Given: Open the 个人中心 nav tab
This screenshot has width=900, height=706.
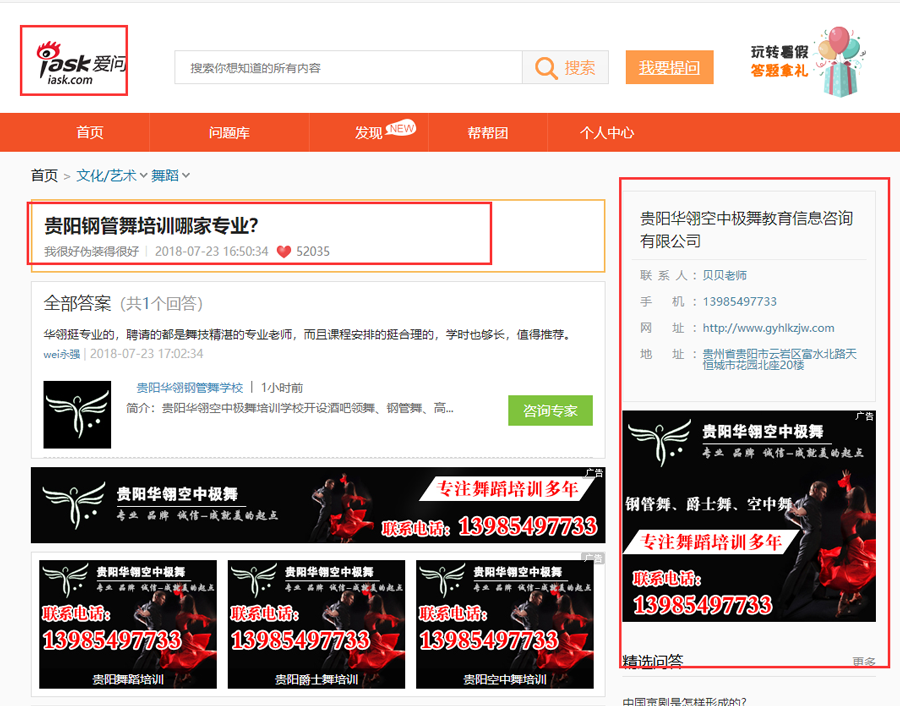Looking at the screenshot, I should click(607, 133).
